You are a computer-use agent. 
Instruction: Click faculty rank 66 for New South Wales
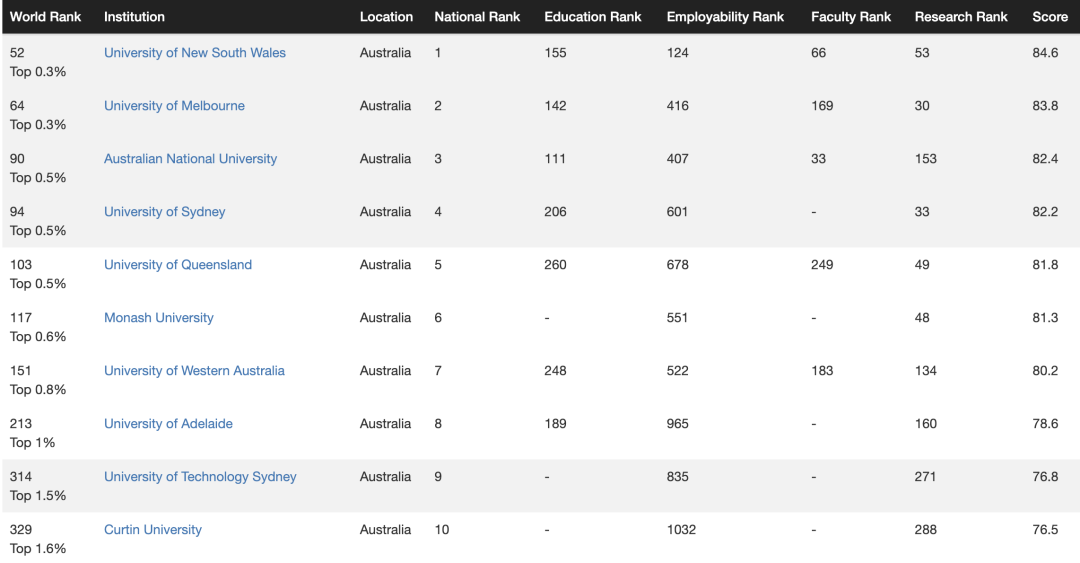point(818,53)
